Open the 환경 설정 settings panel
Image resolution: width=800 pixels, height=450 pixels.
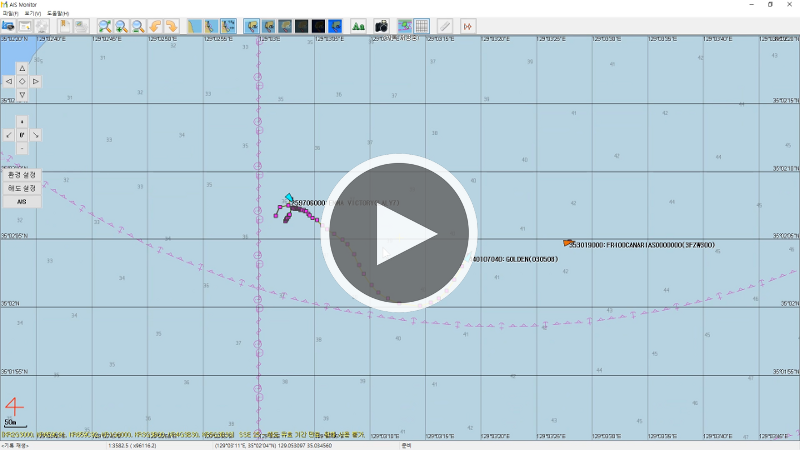pos(22,175)
